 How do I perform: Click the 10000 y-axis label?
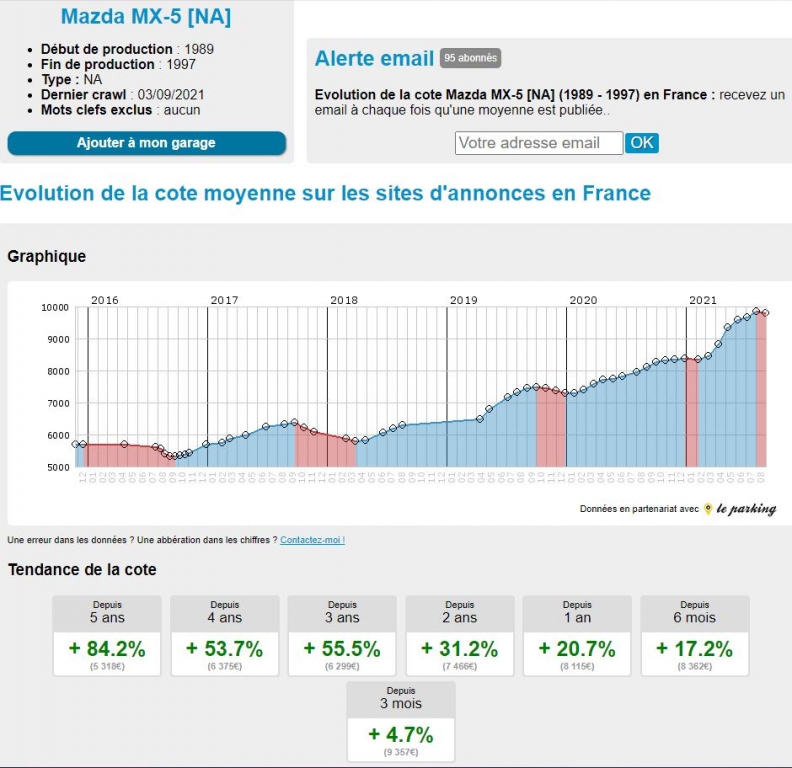[55, 308]
